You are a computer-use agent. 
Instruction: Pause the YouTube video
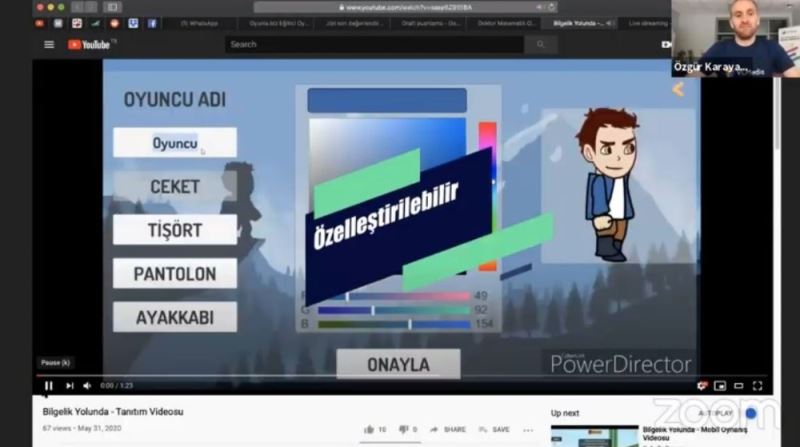click(48, 385)
